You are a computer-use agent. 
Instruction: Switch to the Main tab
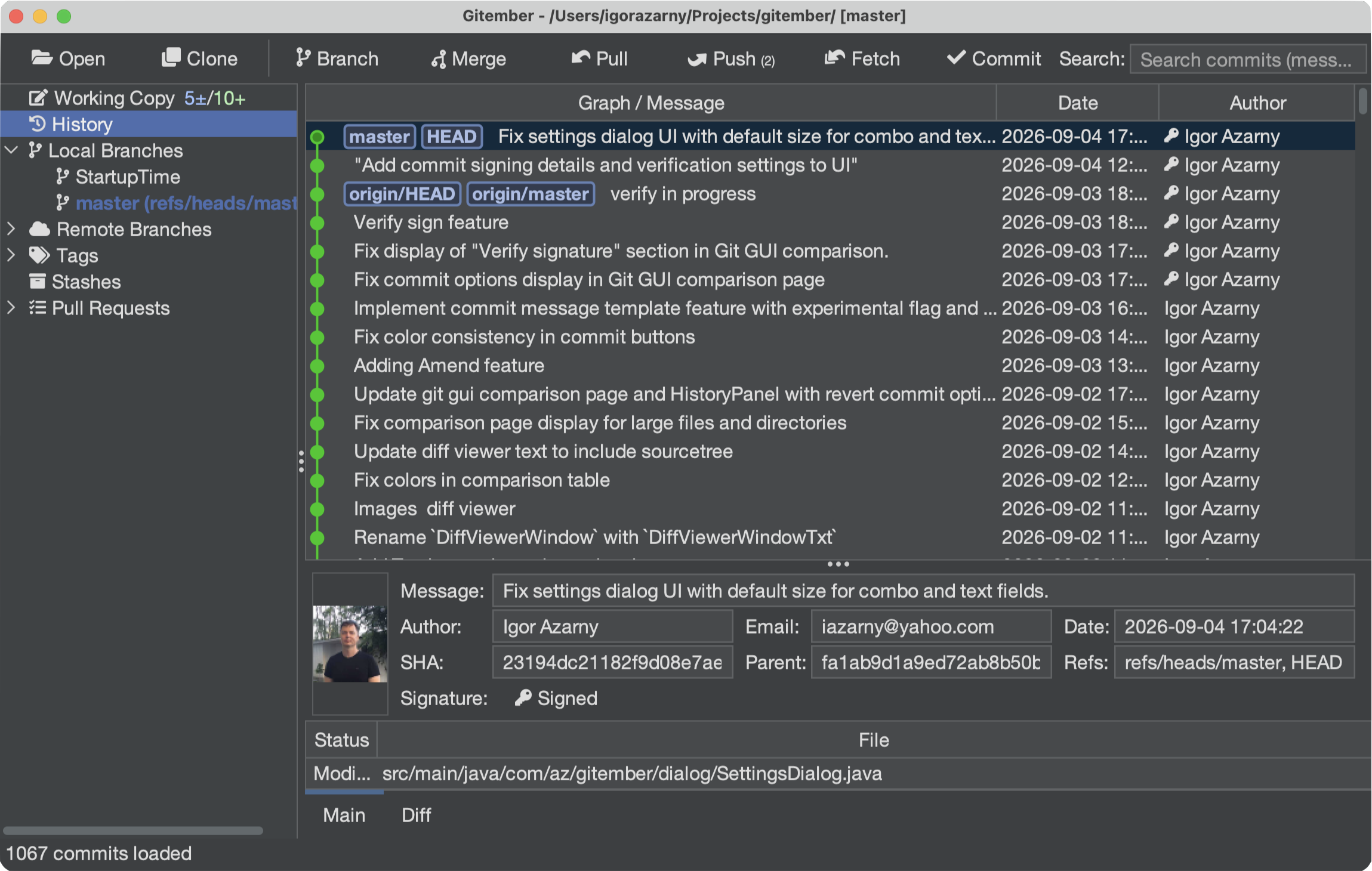(x=344, y=815)
